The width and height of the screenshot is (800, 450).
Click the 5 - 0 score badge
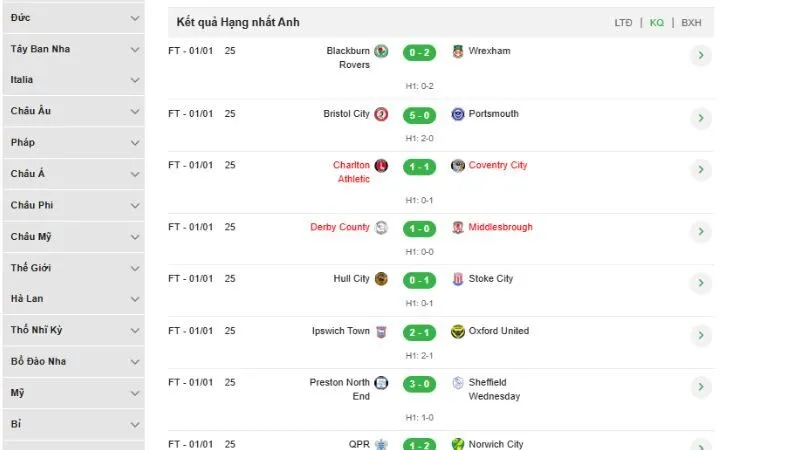418,114
